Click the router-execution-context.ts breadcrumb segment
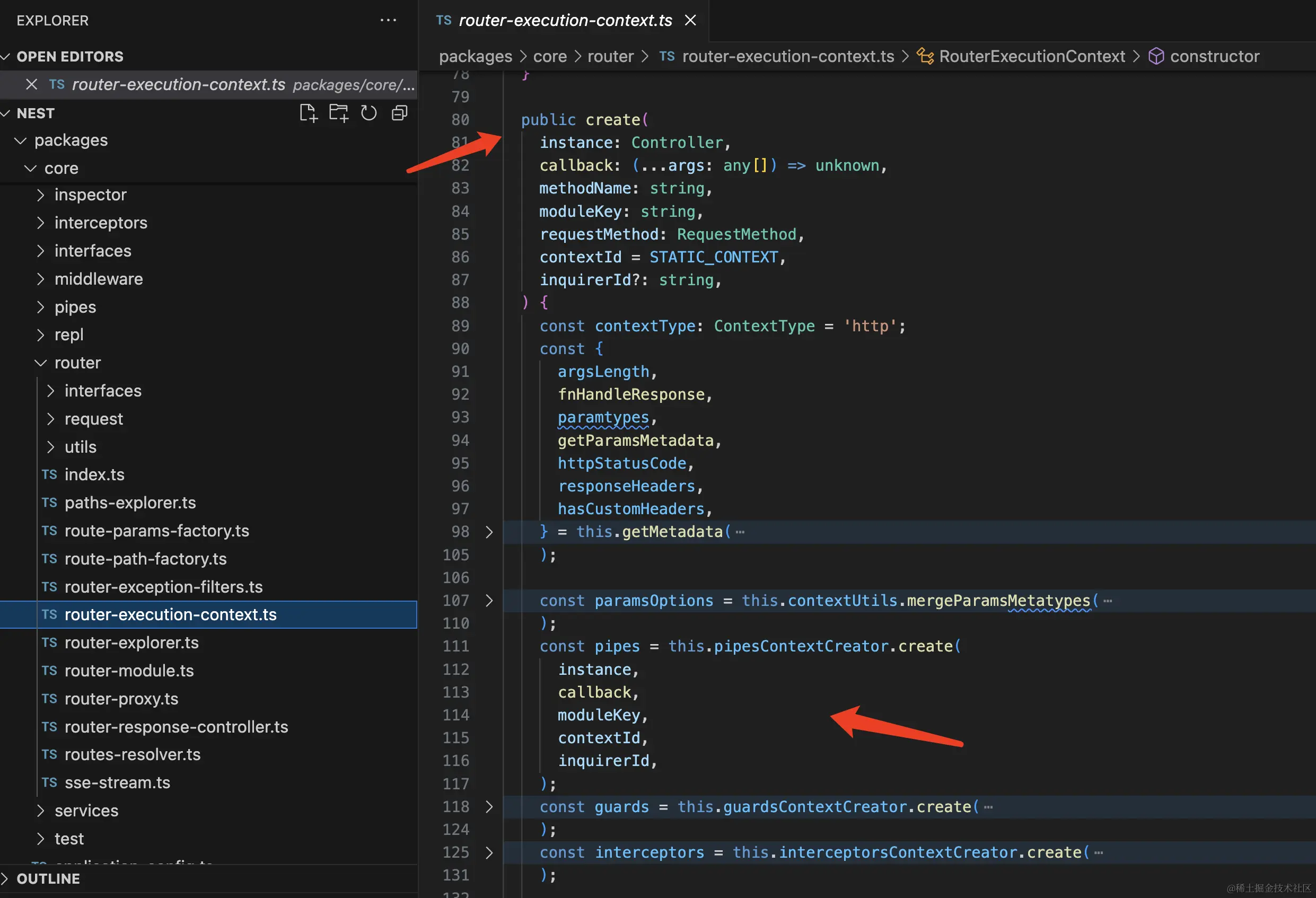Image resolution: width=1316 pixels, height=898 pixels. point(788,57)
